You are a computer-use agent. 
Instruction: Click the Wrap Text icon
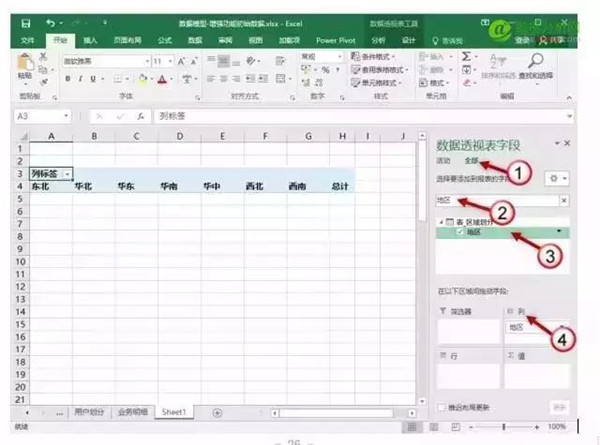[280, 61]
